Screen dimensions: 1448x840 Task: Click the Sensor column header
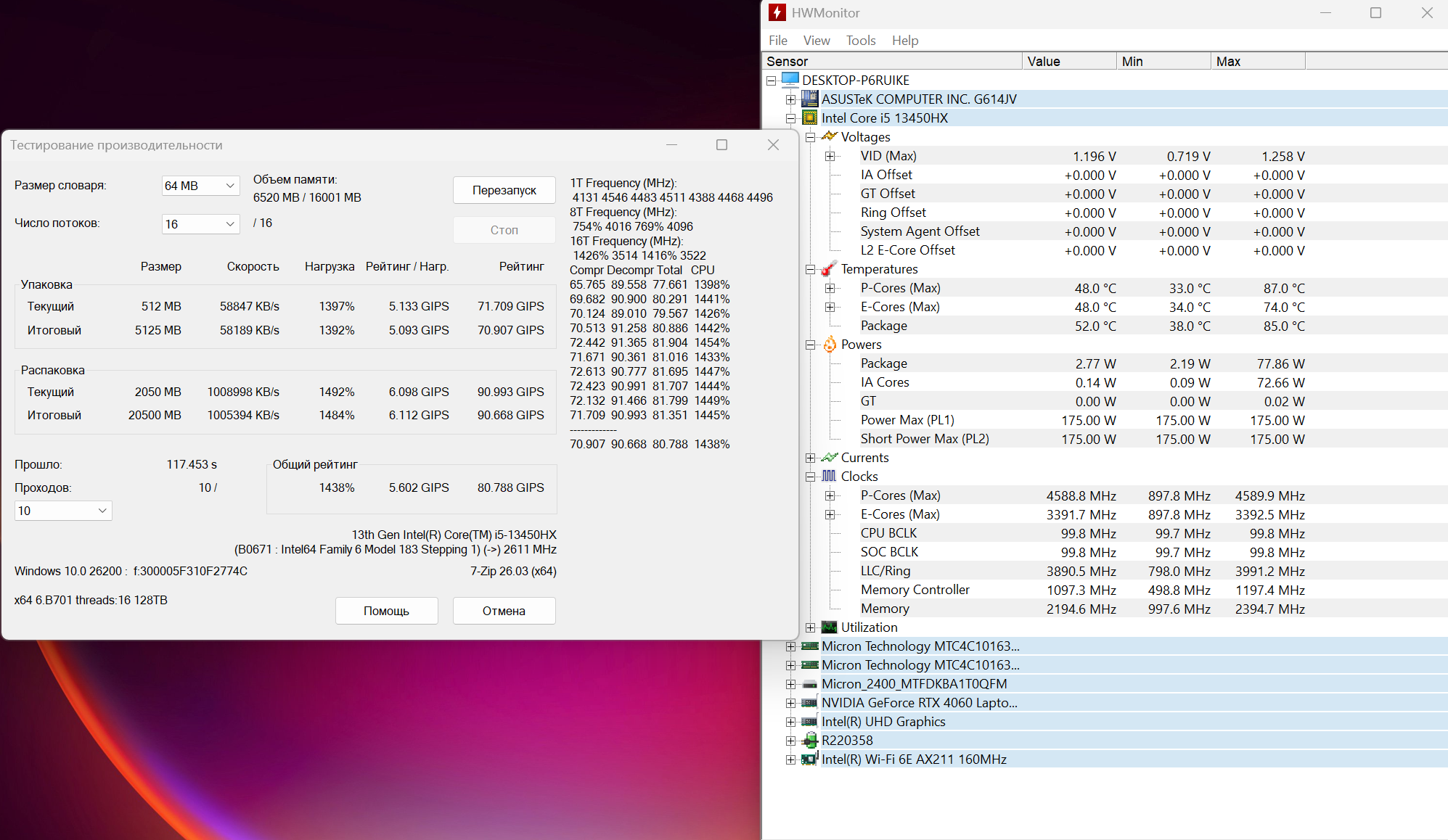(892, 61)
